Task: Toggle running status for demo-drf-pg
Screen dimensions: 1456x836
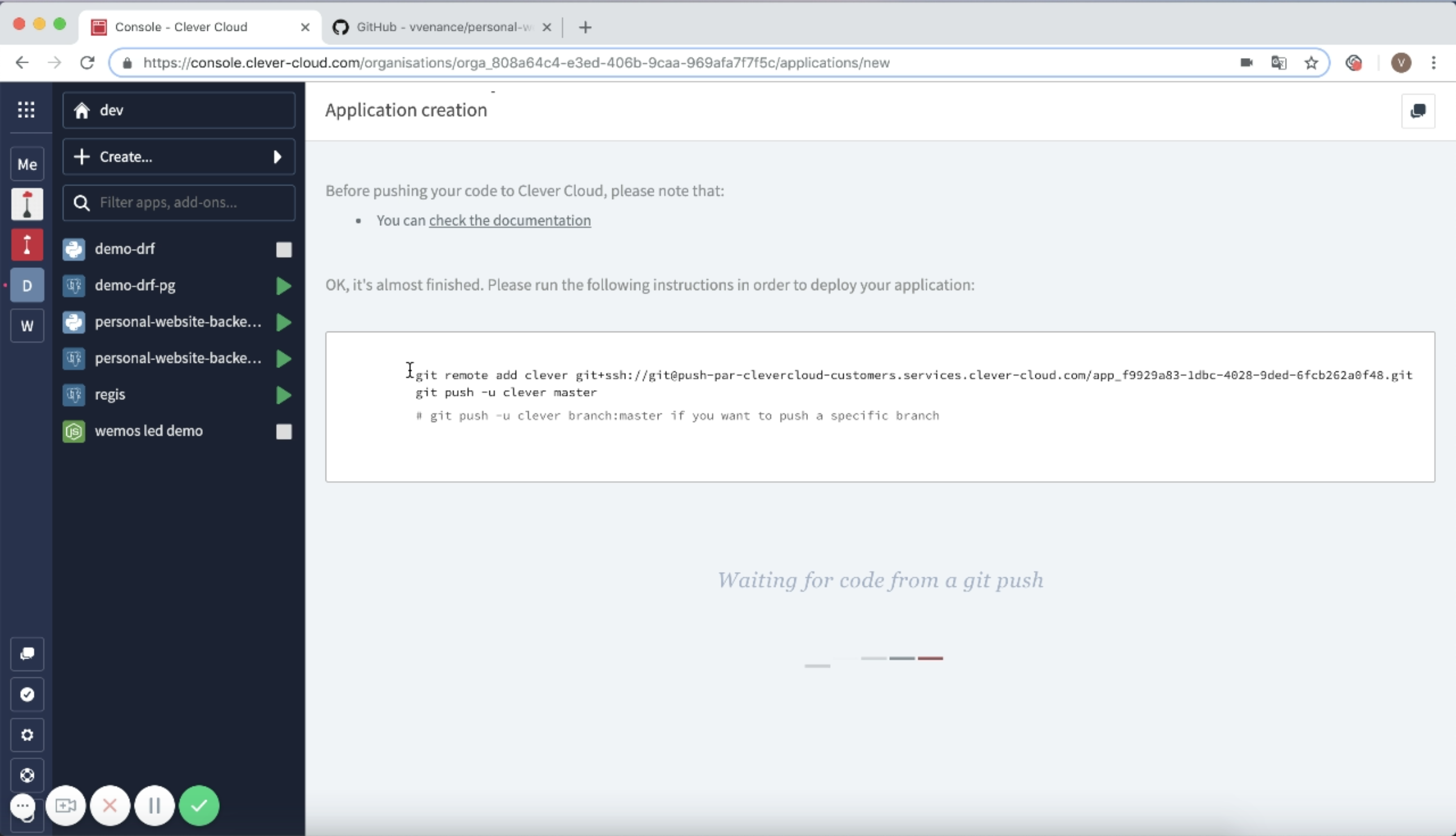Action: click(x=283, y=285)
